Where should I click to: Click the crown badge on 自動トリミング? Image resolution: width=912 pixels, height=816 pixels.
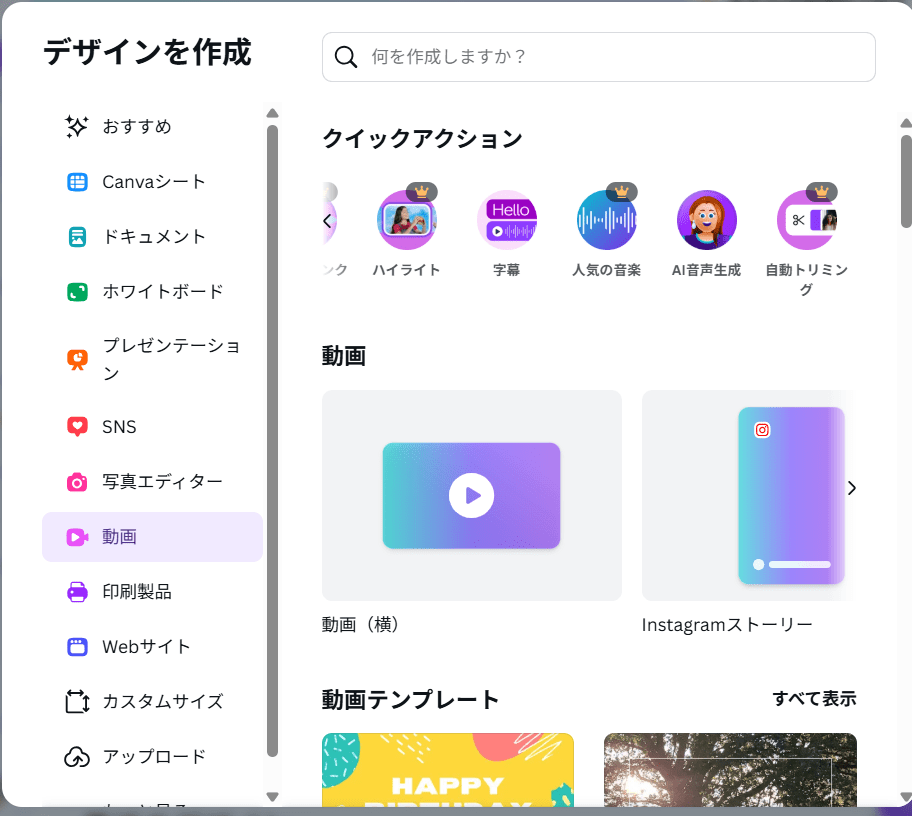point(822,191)
